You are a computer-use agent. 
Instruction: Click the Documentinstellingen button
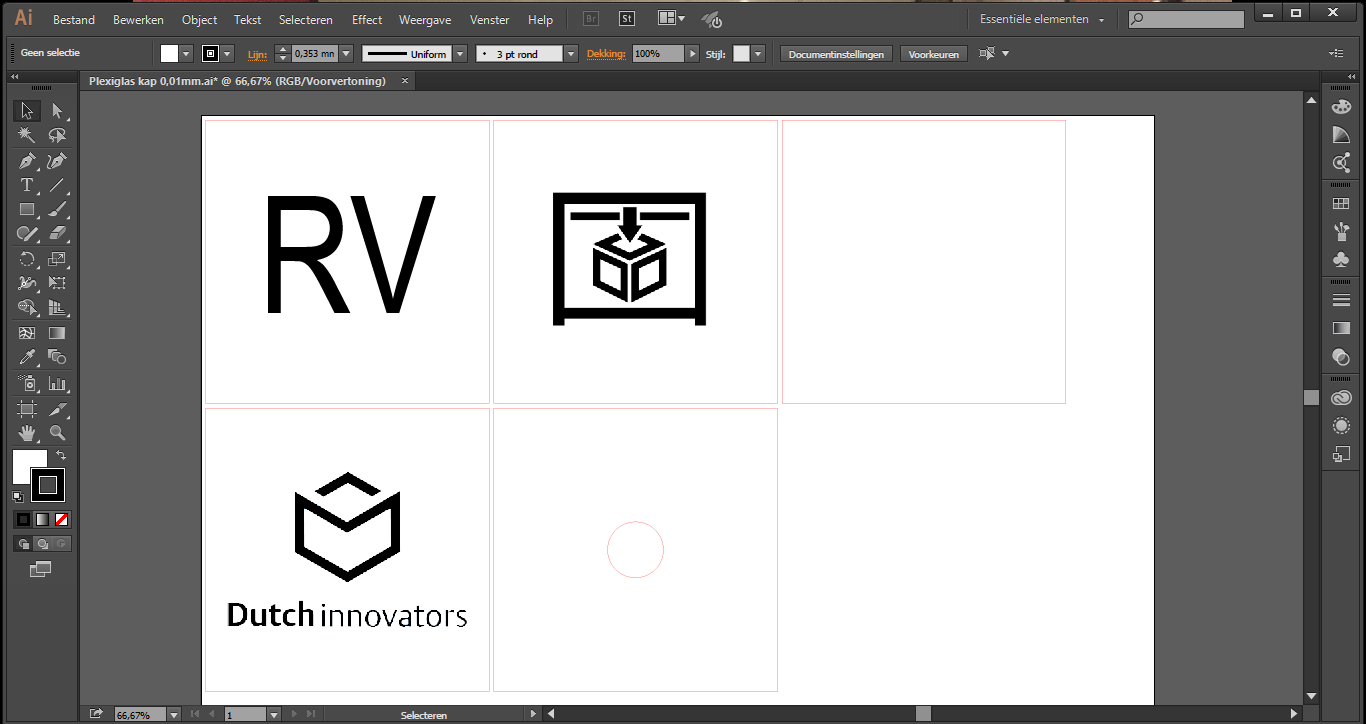click(x=836, y=54)
